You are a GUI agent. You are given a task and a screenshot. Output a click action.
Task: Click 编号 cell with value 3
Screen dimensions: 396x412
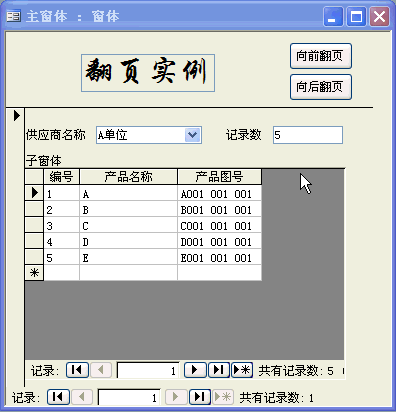click(61, 225)
